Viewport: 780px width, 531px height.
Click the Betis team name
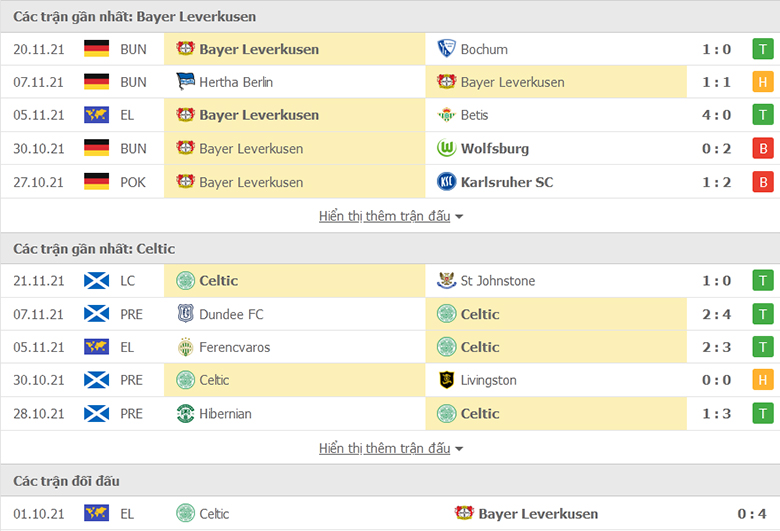(x=474, y=115)
